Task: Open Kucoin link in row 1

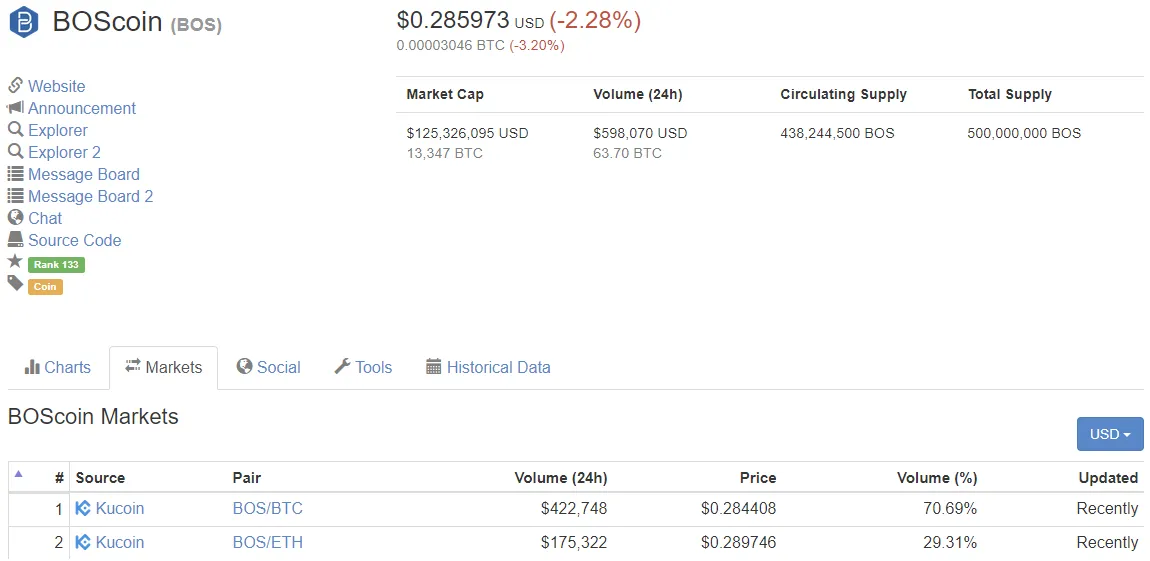Action: (x=120, y=508)
